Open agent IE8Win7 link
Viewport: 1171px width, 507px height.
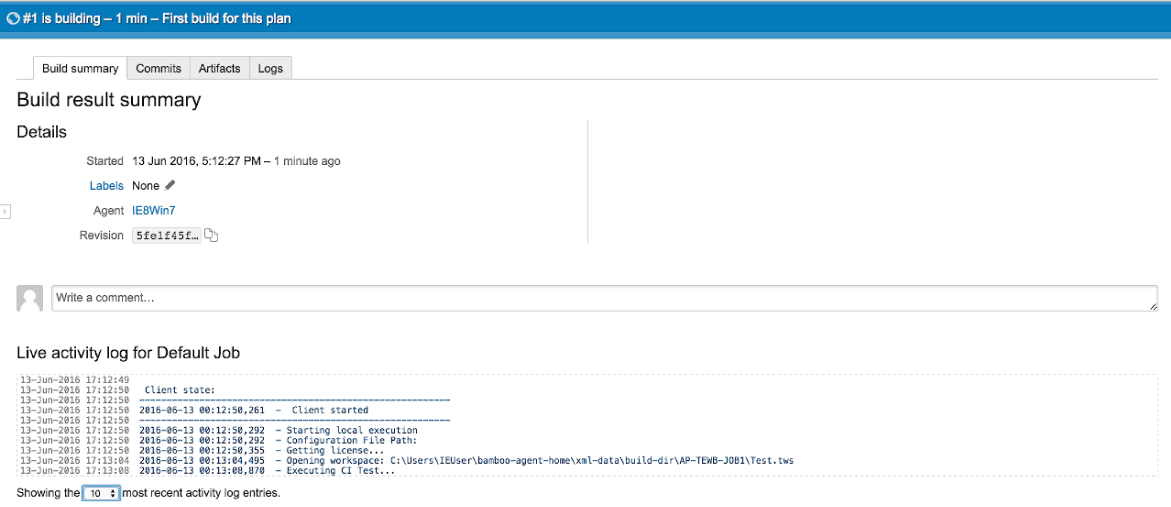[154, 211]
